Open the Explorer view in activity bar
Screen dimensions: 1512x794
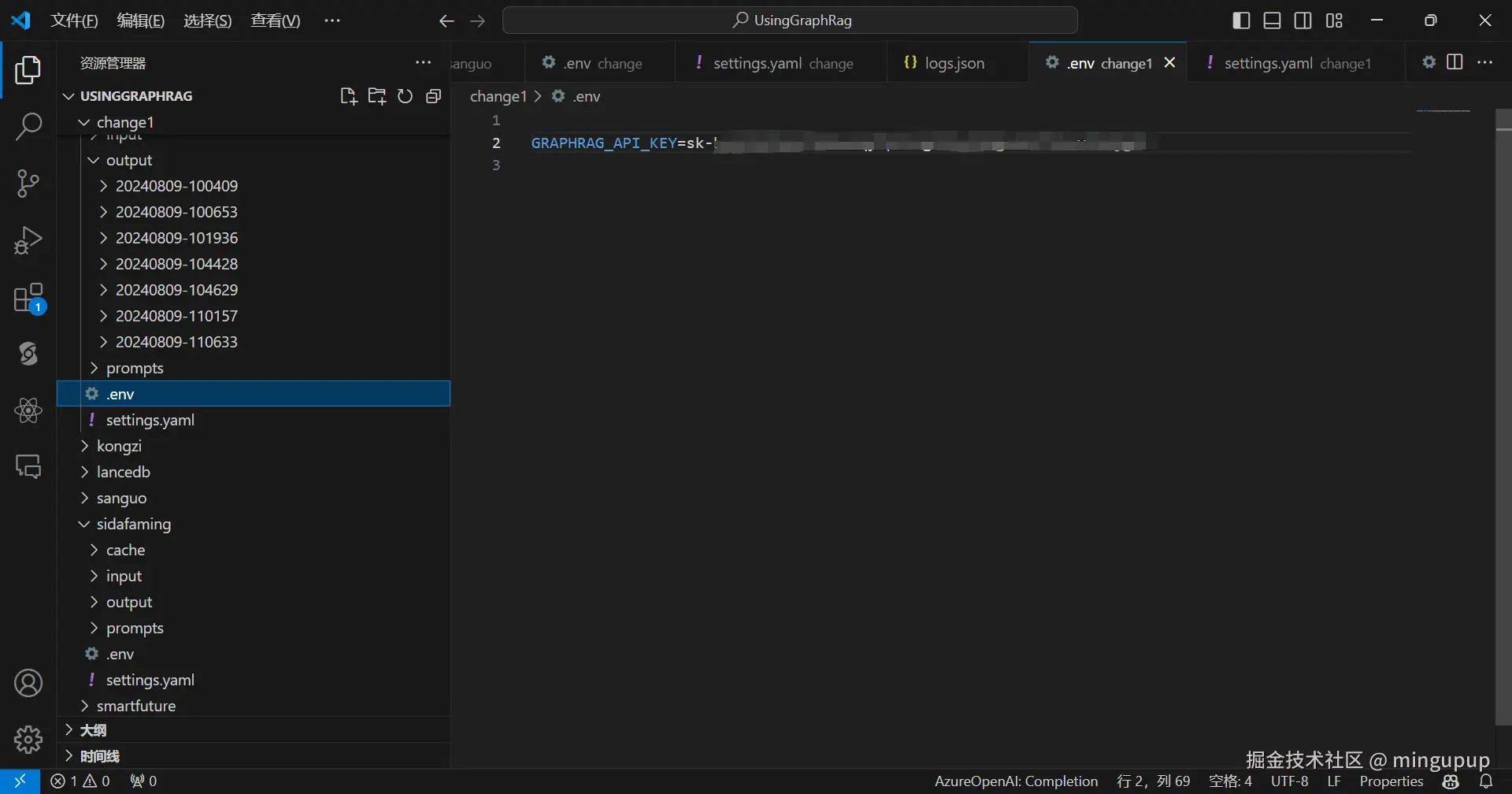[x=28, y=70]
